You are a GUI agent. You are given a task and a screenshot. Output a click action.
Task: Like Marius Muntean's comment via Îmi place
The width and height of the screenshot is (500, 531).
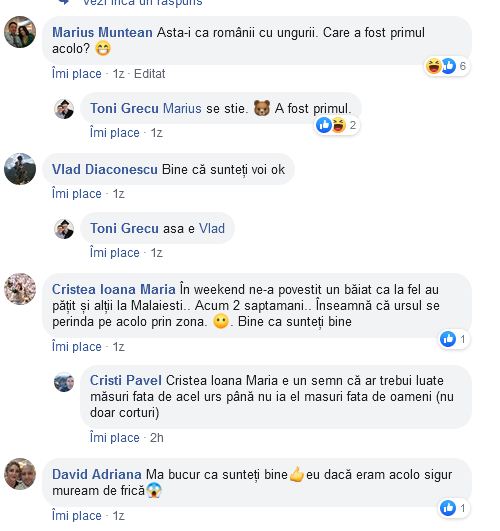click(77, 73)
